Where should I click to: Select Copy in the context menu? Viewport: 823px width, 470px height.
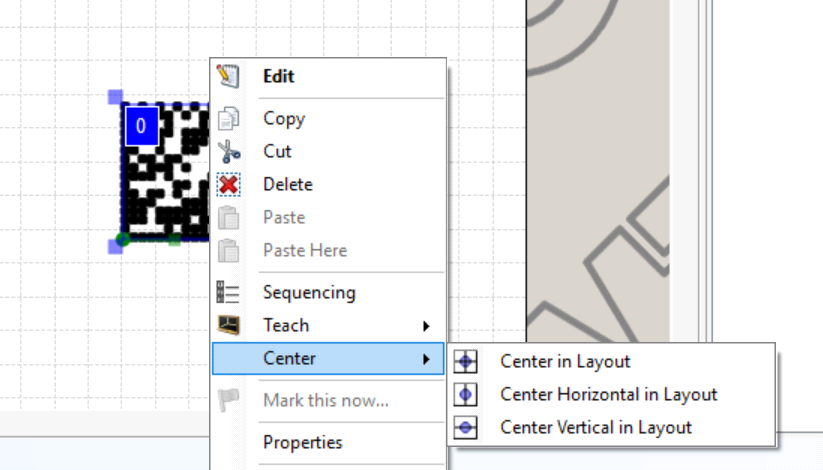point(284,118)
